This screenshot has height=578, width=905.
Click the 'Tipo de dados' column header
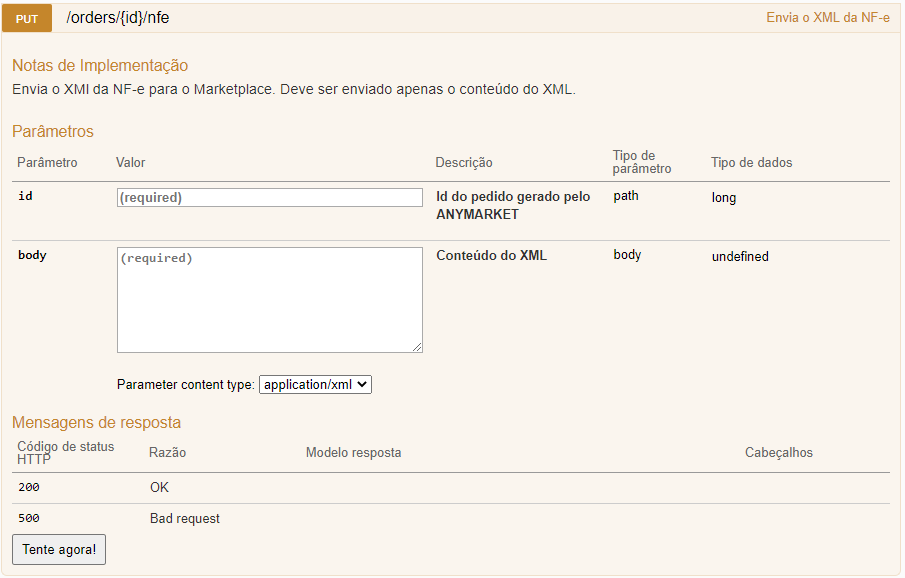pos(751,162)
